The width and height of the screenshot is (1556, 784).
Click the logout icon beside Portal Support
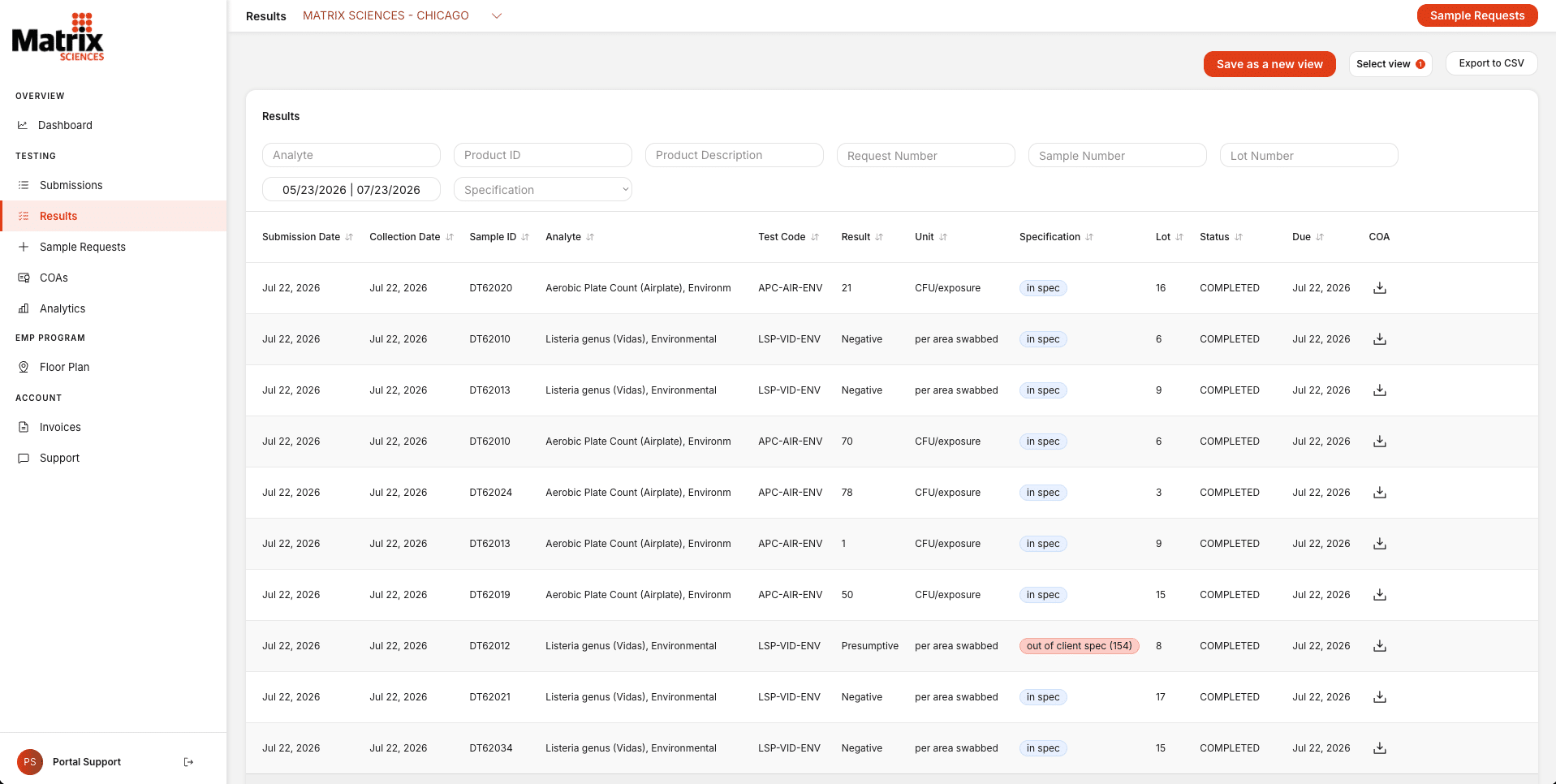[188, 762]
